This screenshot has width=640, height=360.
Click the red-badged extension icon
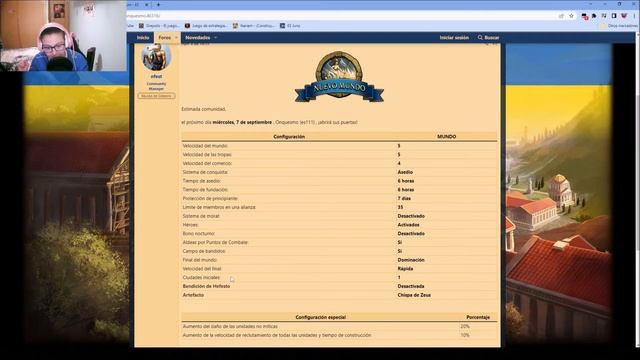pos(584,16)
